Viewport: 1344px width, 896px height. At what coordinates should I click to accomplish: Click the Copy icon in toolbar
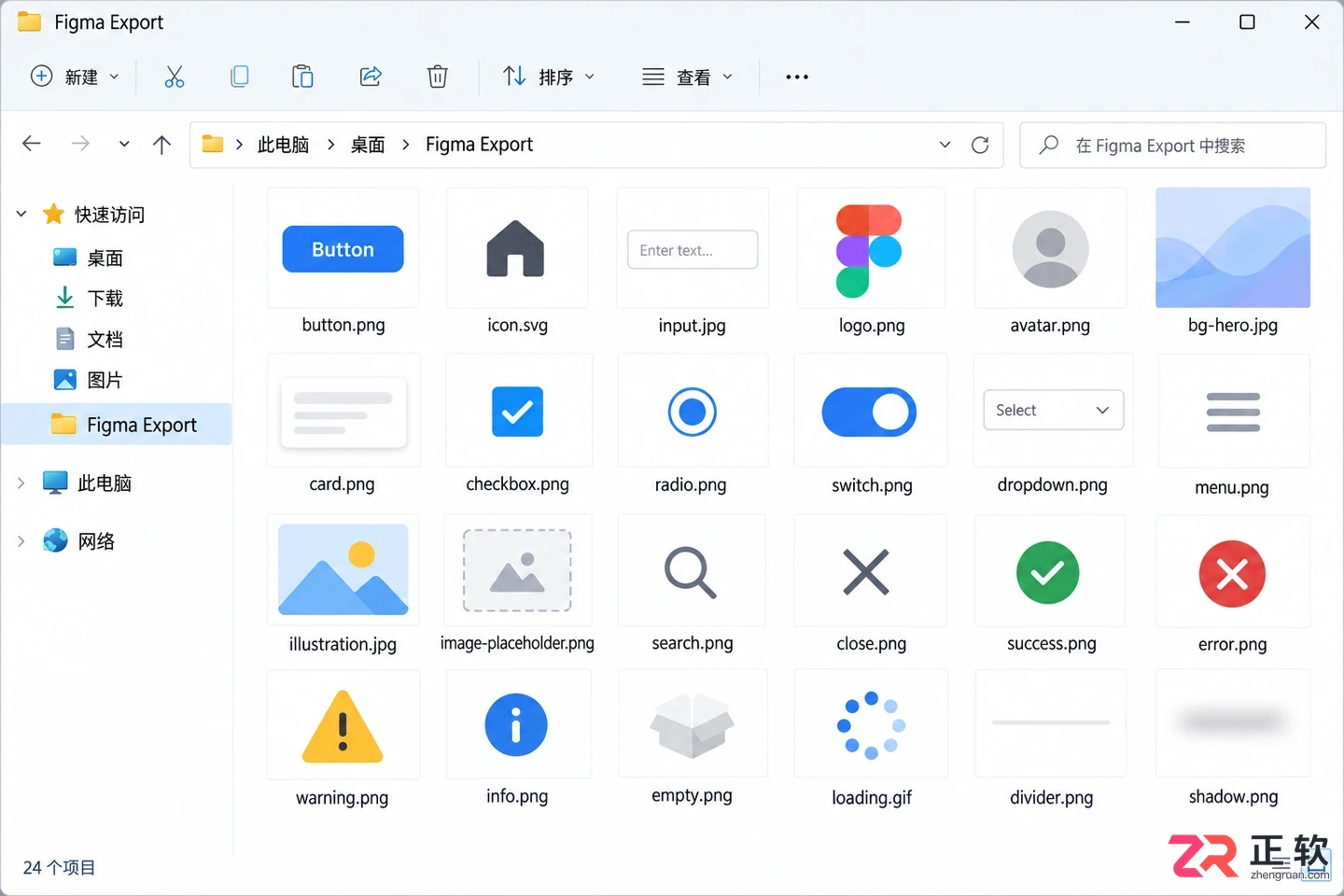click(239, 77)
